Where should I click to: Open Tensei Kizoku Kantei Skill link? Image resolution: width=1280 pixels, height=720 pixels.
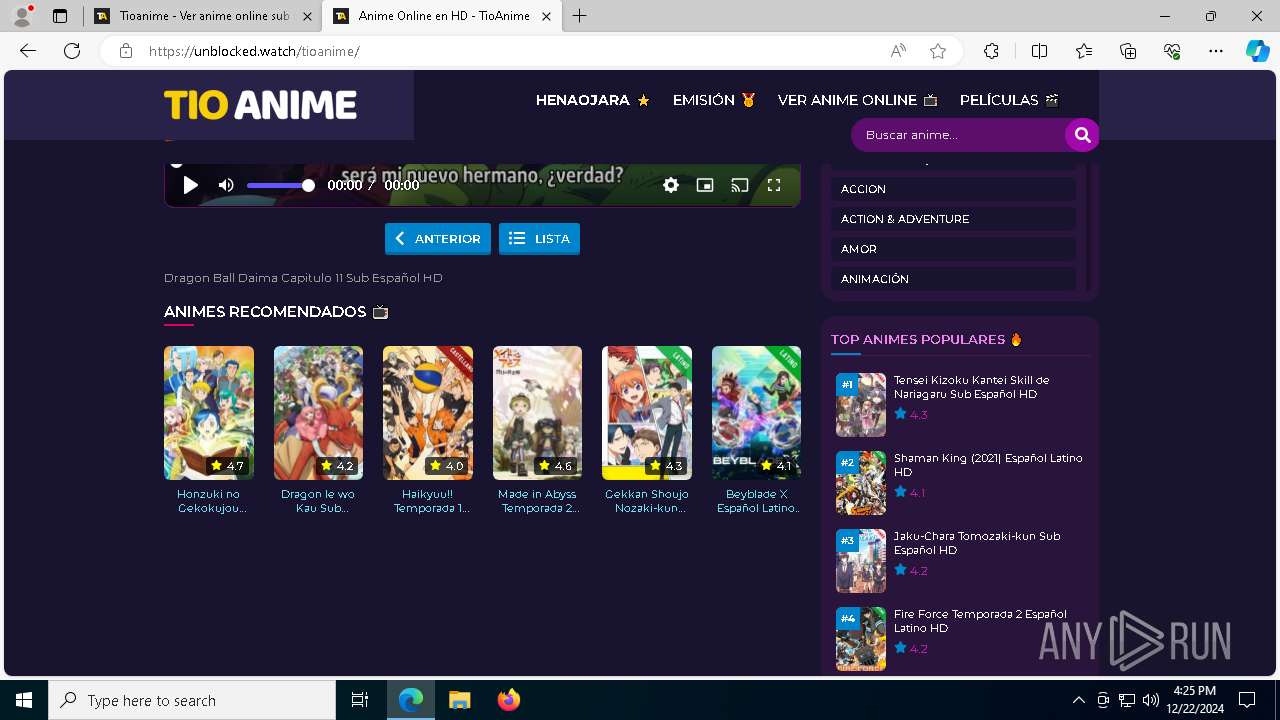point(971,387)
